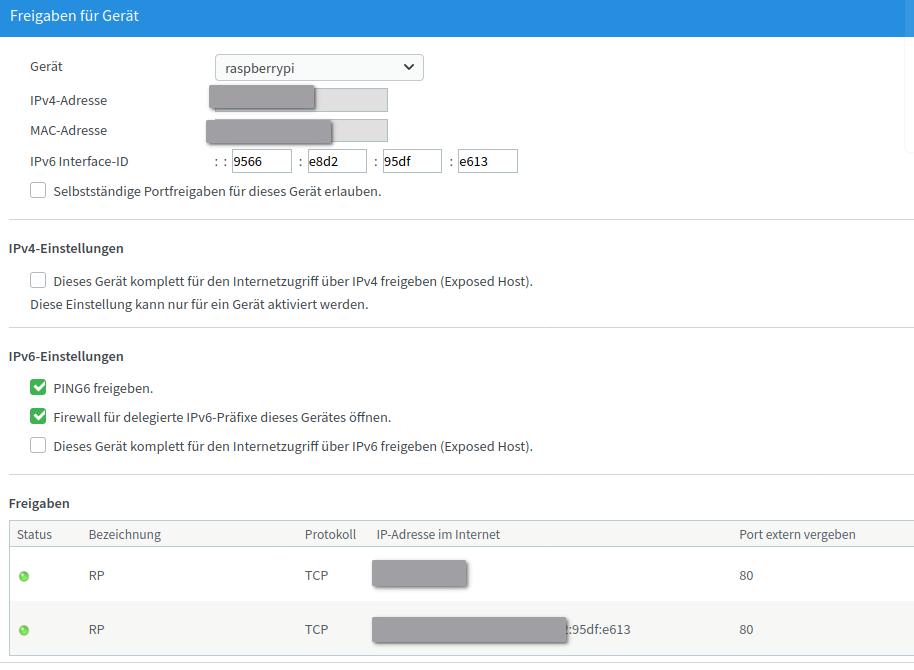Click the IP-Adresse im Internet header
This screenshot has width=914, height=670.
(x=438, y=534)
